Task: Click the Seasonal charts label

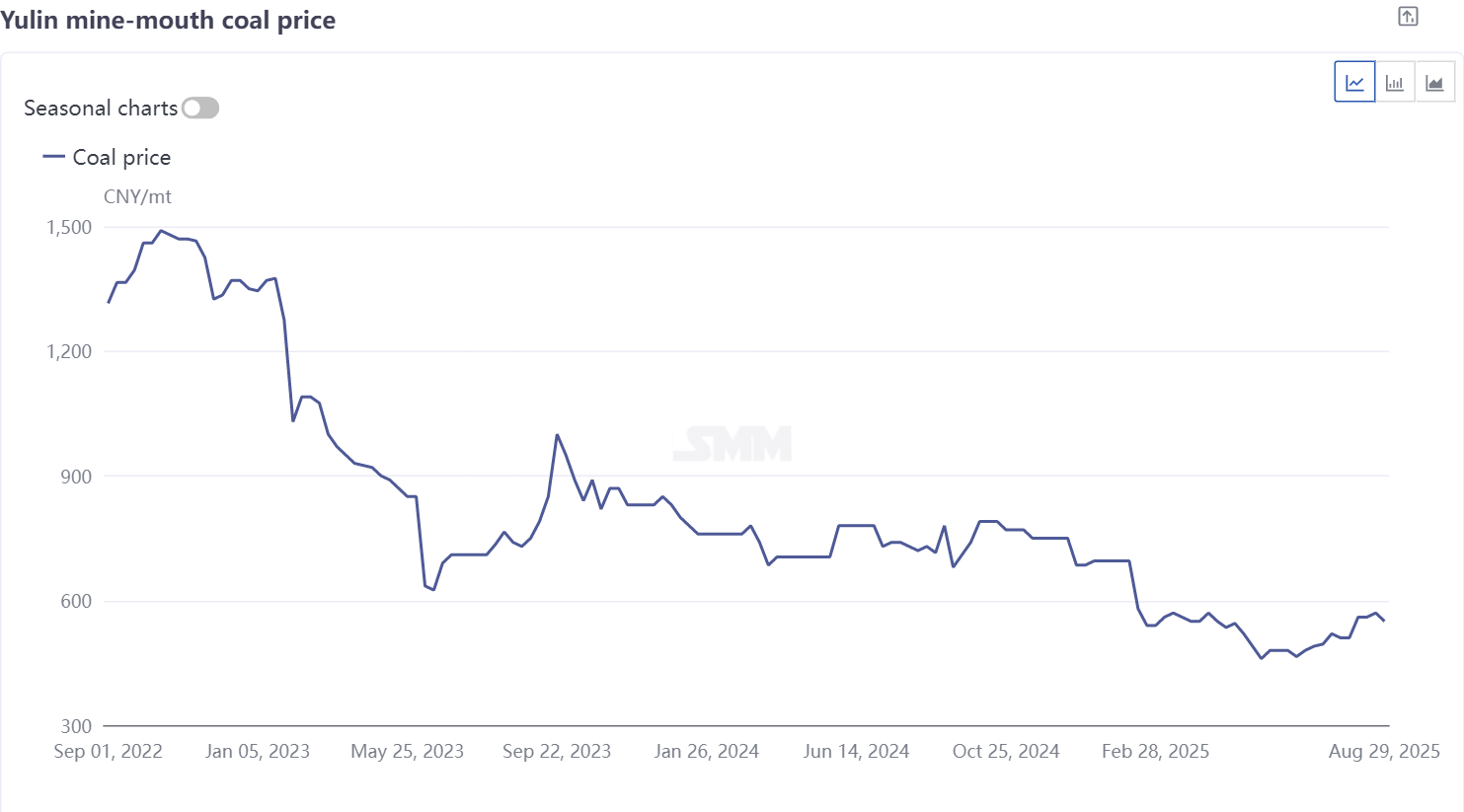Action: point(101,109)
